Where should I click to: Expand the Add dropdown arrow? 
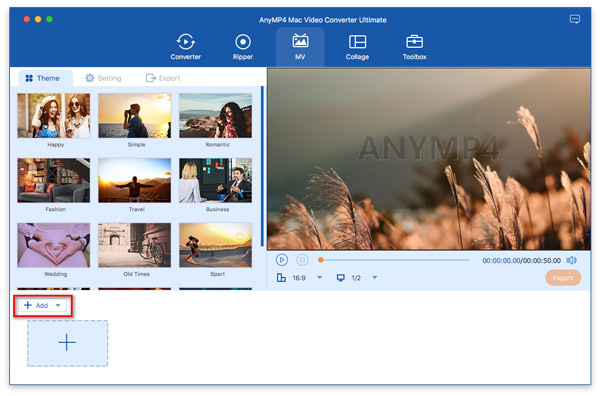[58, 305]
